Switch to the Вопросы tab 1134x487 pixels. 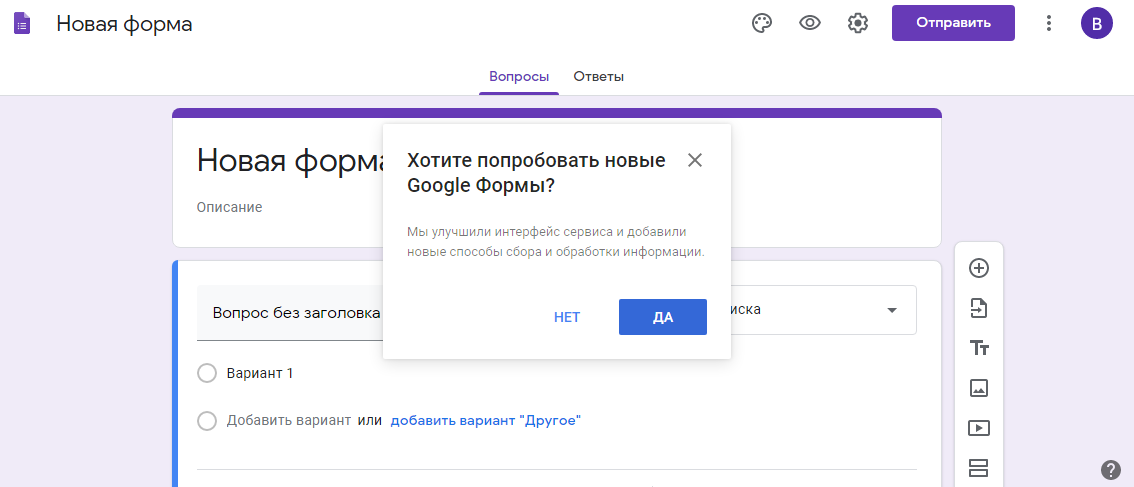coord(519,77)
